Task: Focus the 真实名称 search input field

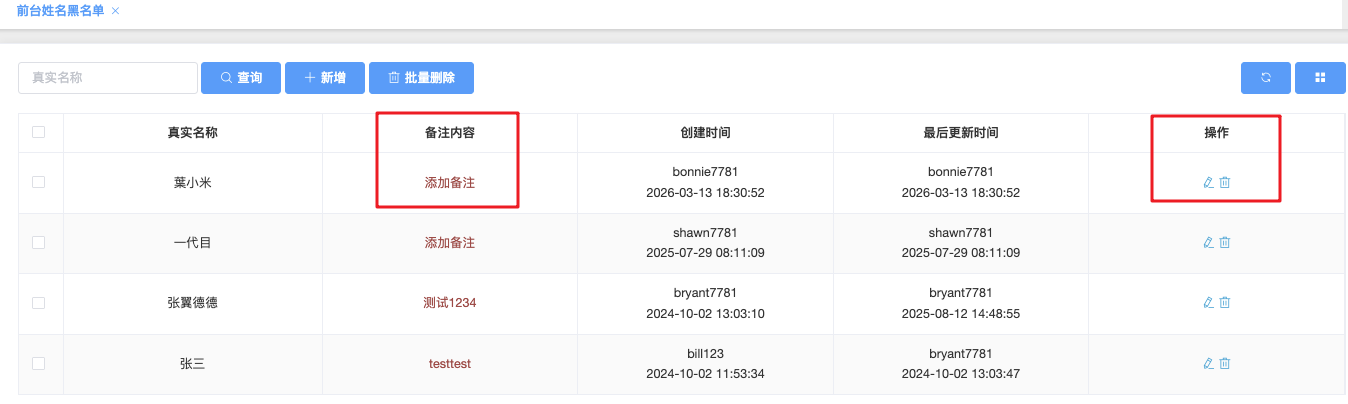Action: pyautogui.click(x=108, y=78)
